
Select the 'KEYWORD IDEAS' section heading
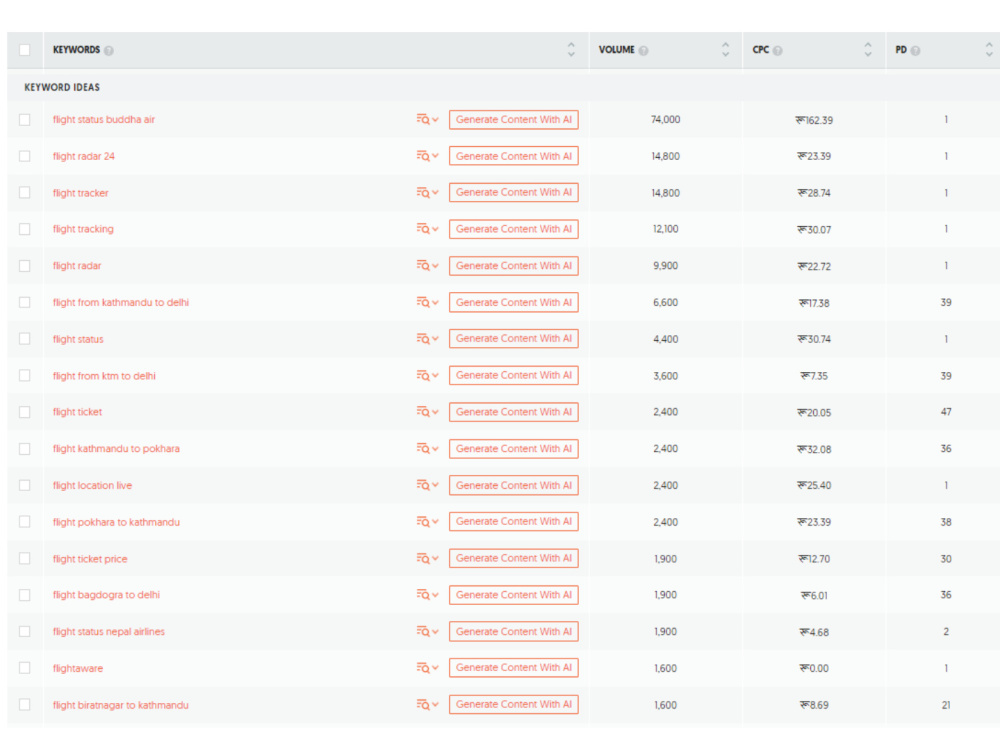(x=62, y=87)
